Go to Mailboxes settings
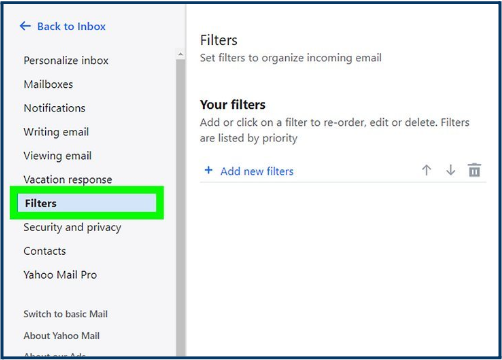Viewport: 502px width, 360px height. (48, 84)
